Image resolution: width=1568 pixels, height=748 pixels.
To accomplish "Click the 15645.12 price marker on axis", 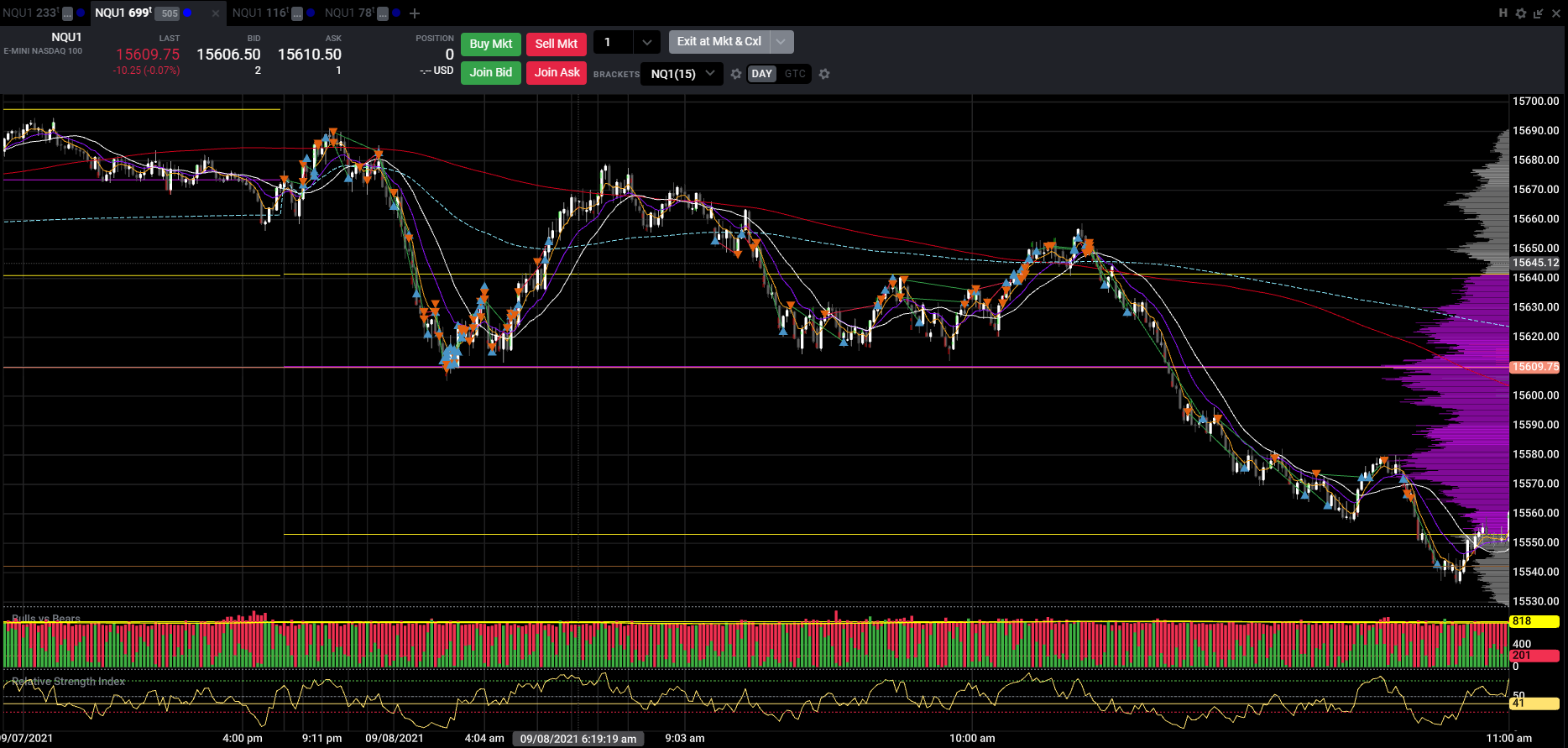I will point(1535,263).
